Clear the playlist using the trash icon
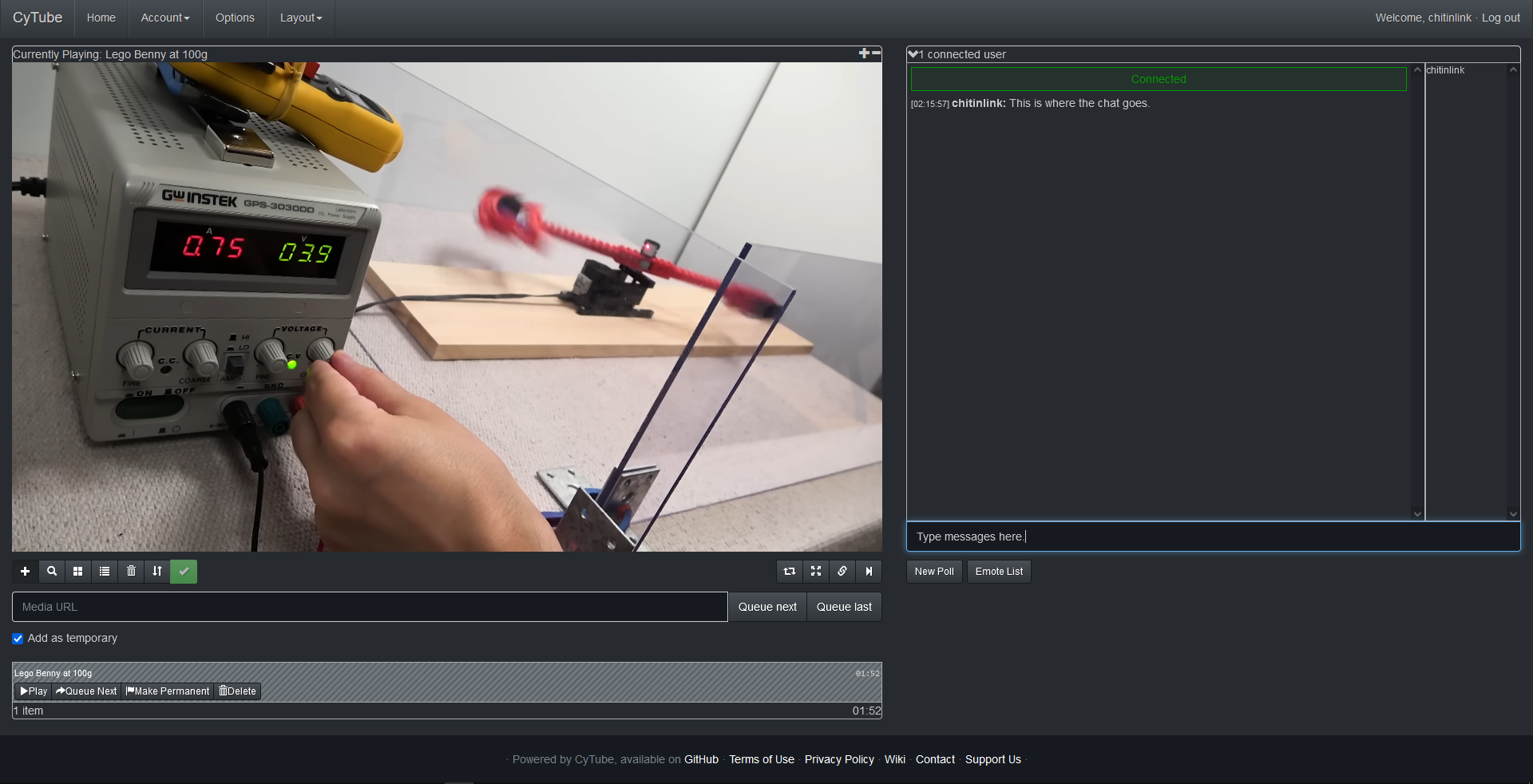The height and width of the screenshot is (784, 1533). (131, 572)
